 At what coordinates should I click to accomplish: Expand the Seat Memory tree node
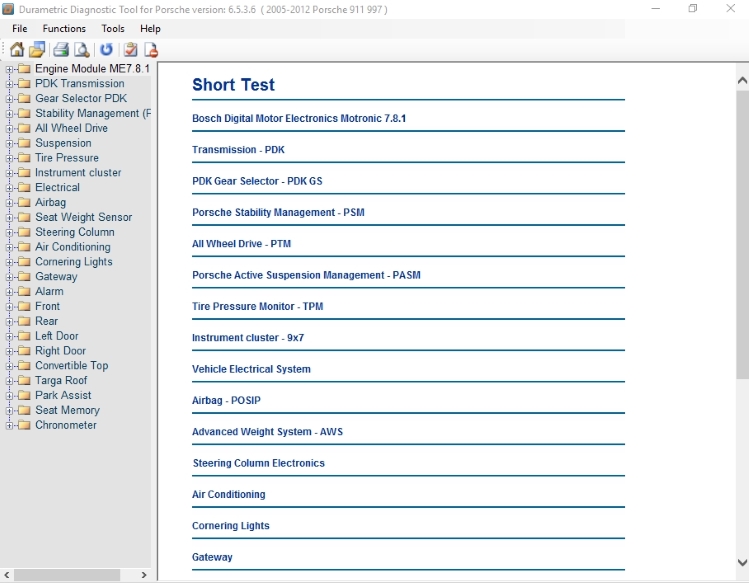pos(9,410)
